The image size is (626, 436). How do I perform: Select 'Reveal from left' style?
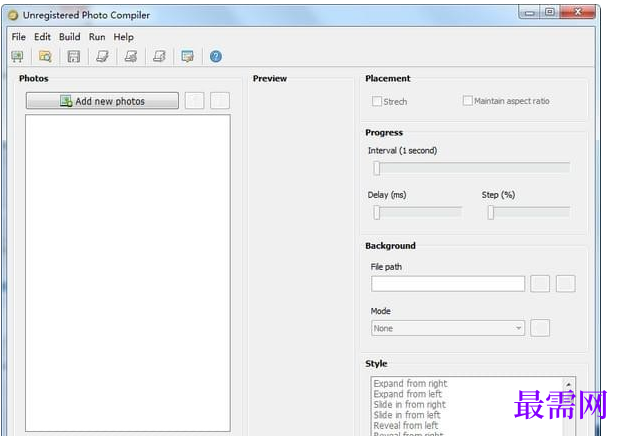pos(406,425)
